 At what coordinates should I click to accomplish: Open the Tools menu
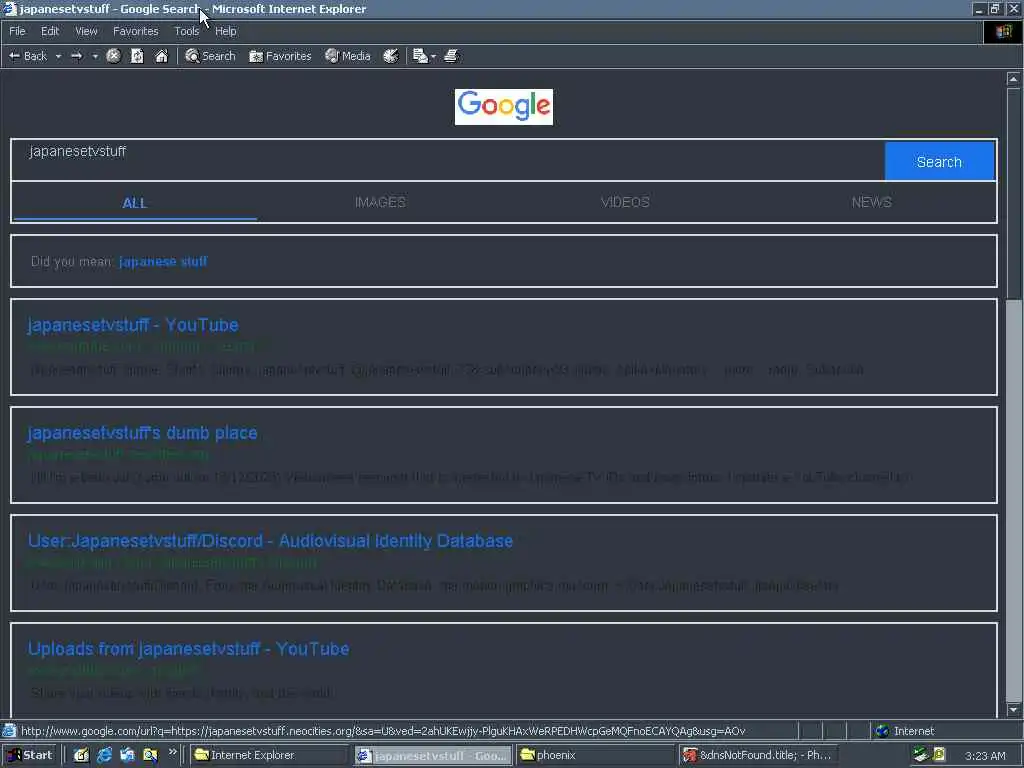(x=187, y=31)
